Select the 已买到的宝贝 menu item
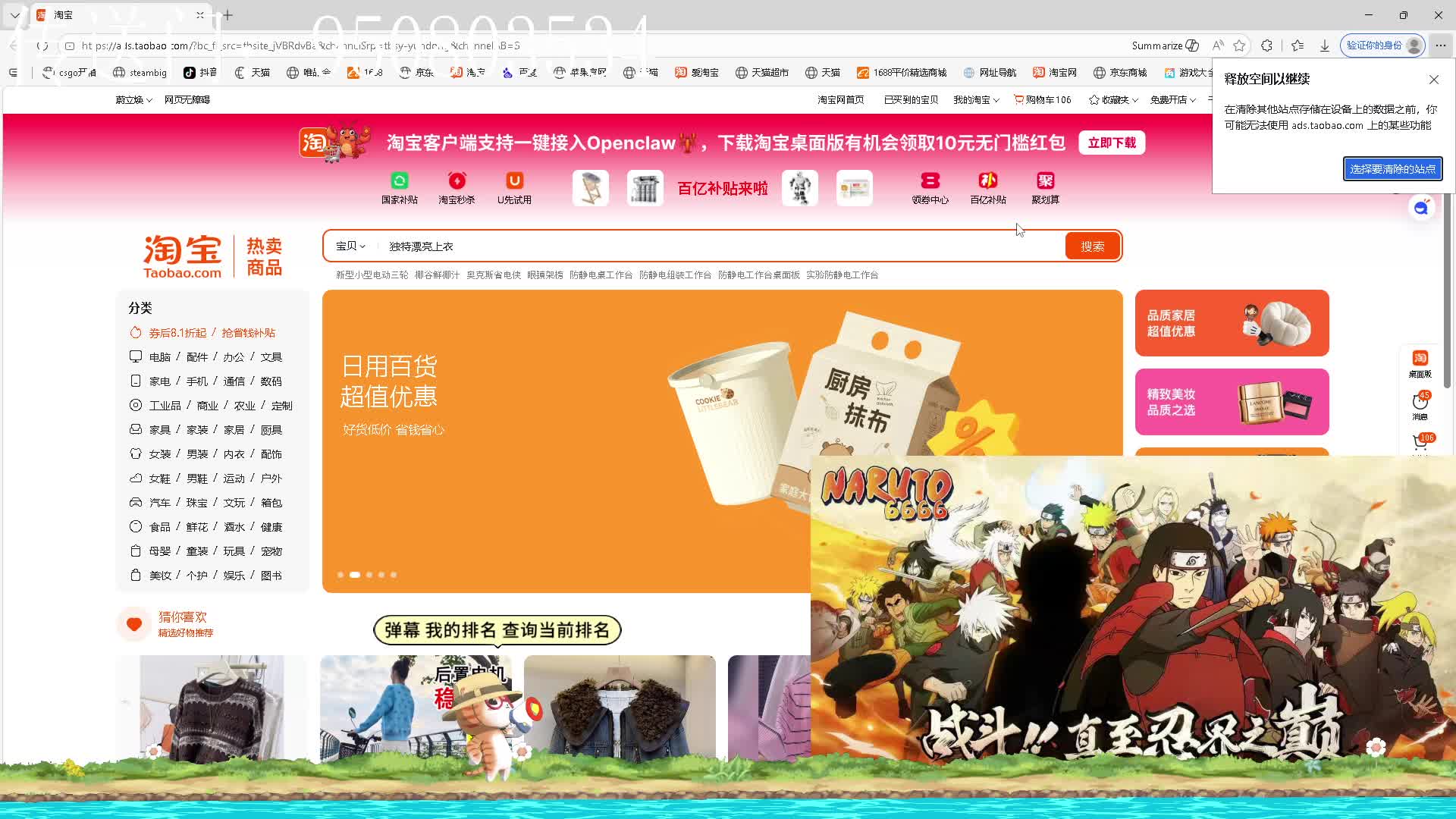Image resolution: width=1456 pixels, height=819 pixels. tap(910, 99)
